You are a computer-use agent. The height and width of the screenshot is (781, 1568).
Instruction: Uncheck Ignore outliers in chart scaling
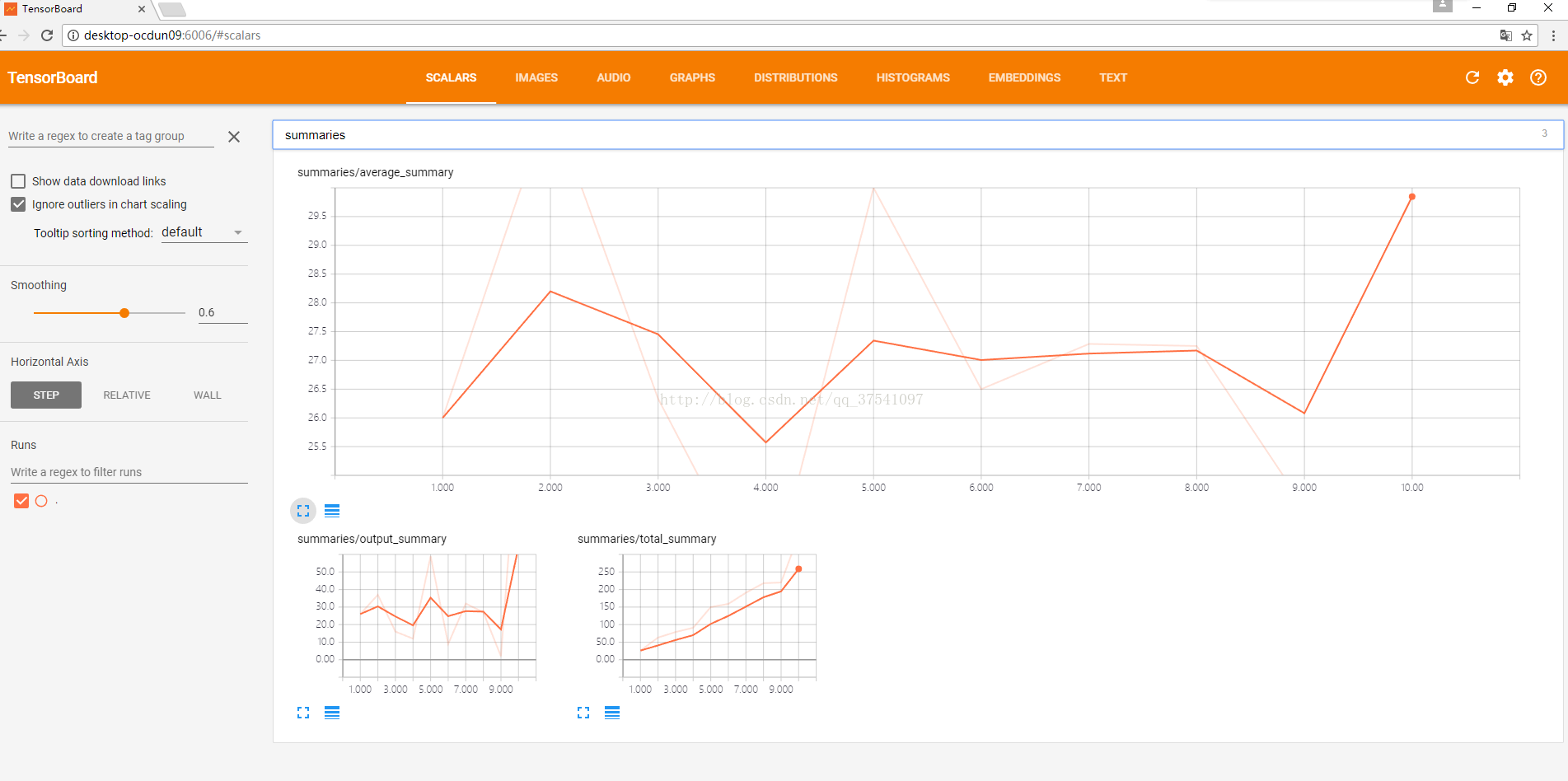pos(18,204)
